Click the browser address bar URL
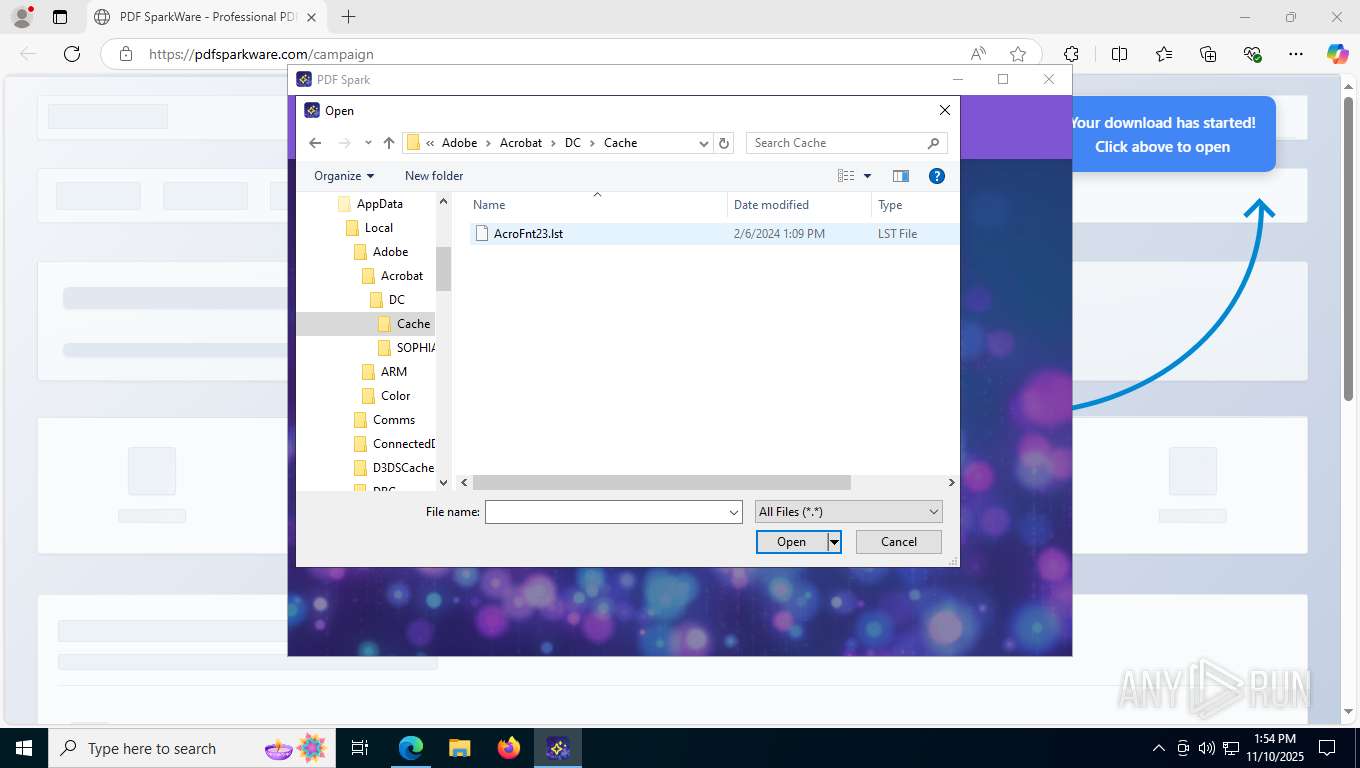Viewport: 1360px width, 768px height. coord(261,54)
